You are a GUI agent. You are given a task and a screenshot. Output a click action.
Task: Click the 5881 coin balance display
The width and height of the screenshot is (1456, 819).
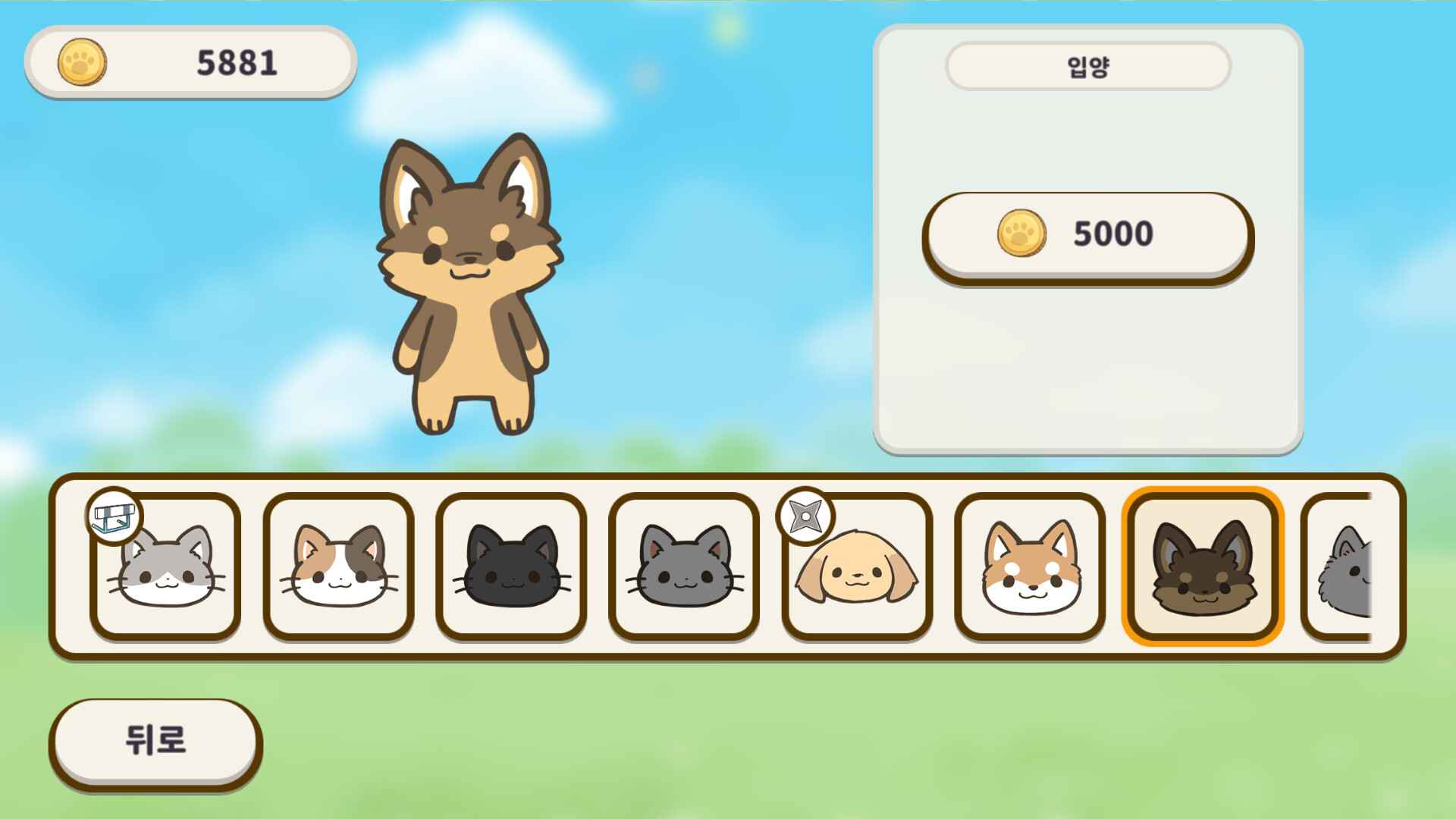[x=190, y=62]
